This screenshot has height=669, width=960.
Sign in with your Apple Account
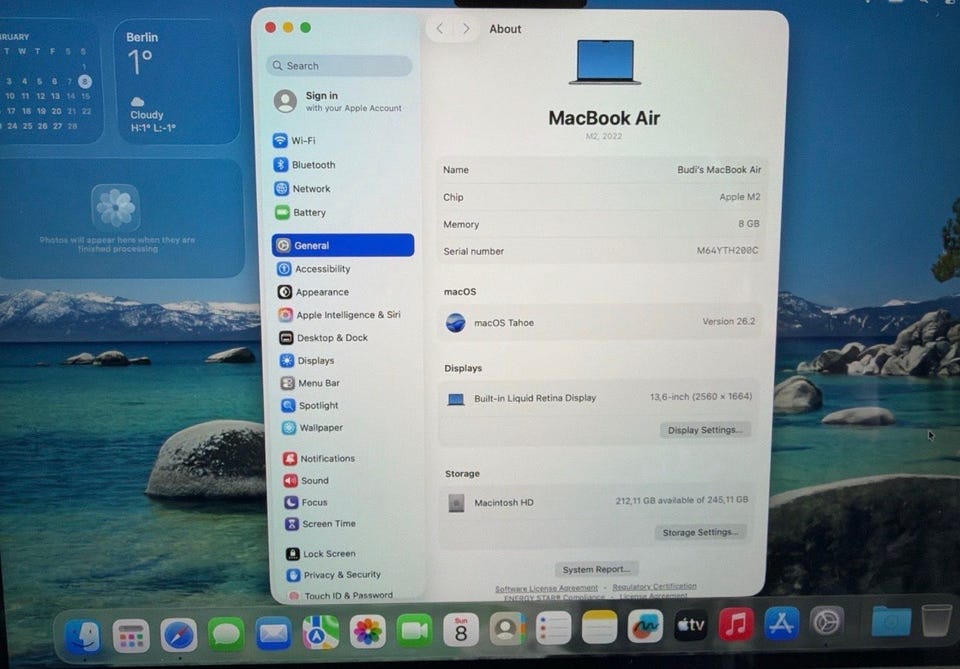coord(339,101)
